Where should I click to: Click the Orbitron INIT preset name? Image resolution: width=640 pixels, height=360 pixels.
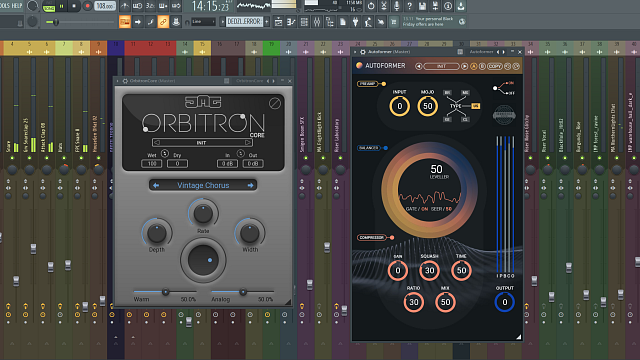click(202, 143)
